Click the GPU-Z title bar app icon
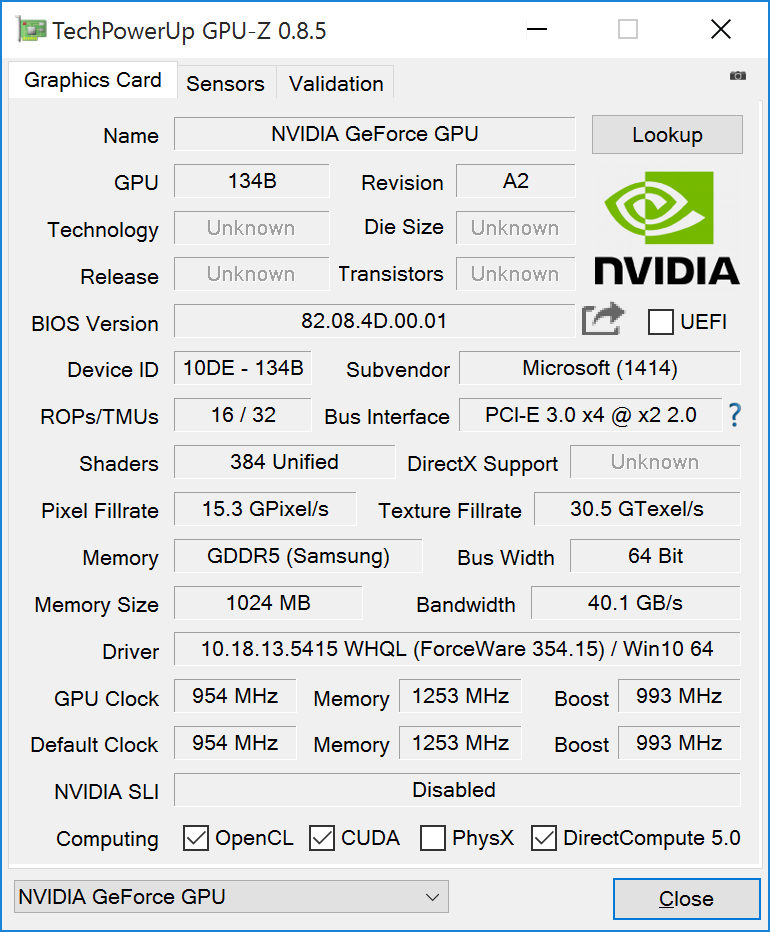The width and height of the screenshot is (770, 932). point(30,30)
